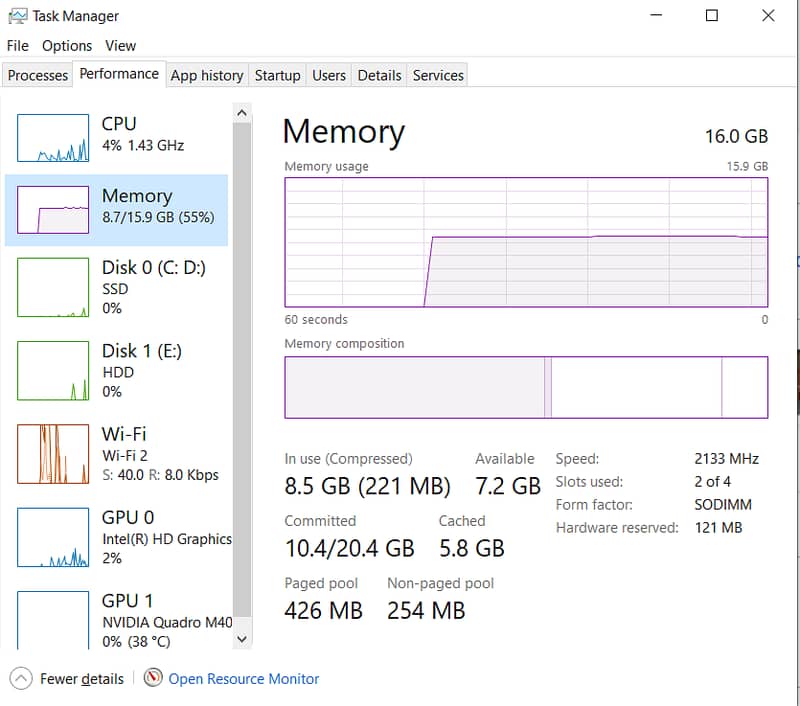
Task: Collapse view using Fewer details chevron
Action: pos(21,678)
